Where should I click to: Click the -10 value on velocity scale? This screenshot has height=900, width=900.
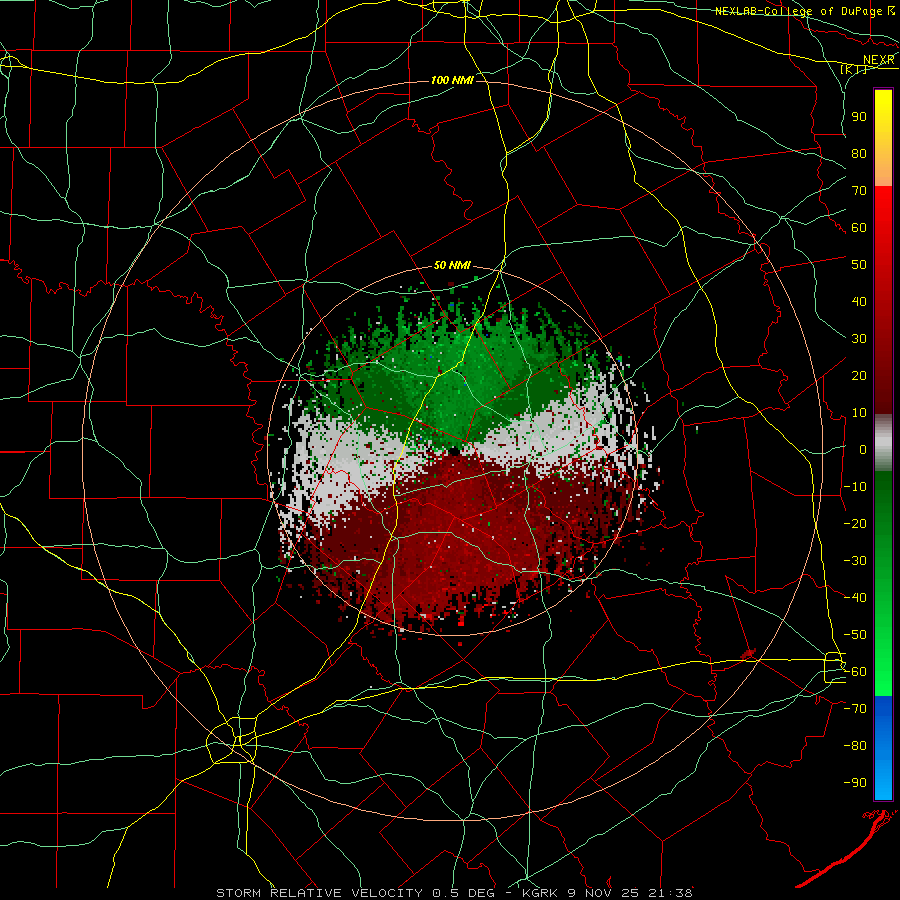pos(855,487)
